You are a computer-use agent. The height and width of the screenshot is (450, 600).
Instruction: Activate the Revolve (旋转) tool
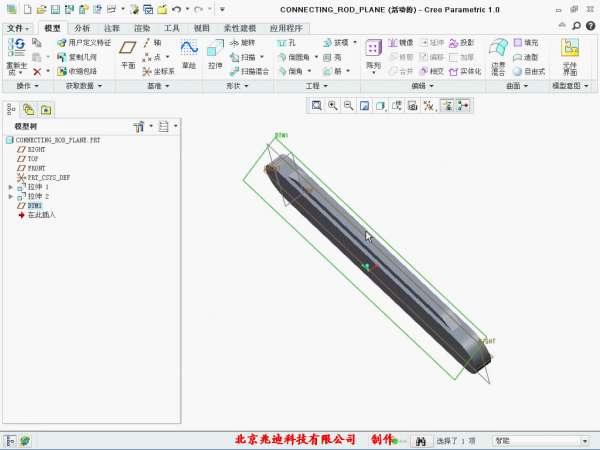(x=243, y=42)
